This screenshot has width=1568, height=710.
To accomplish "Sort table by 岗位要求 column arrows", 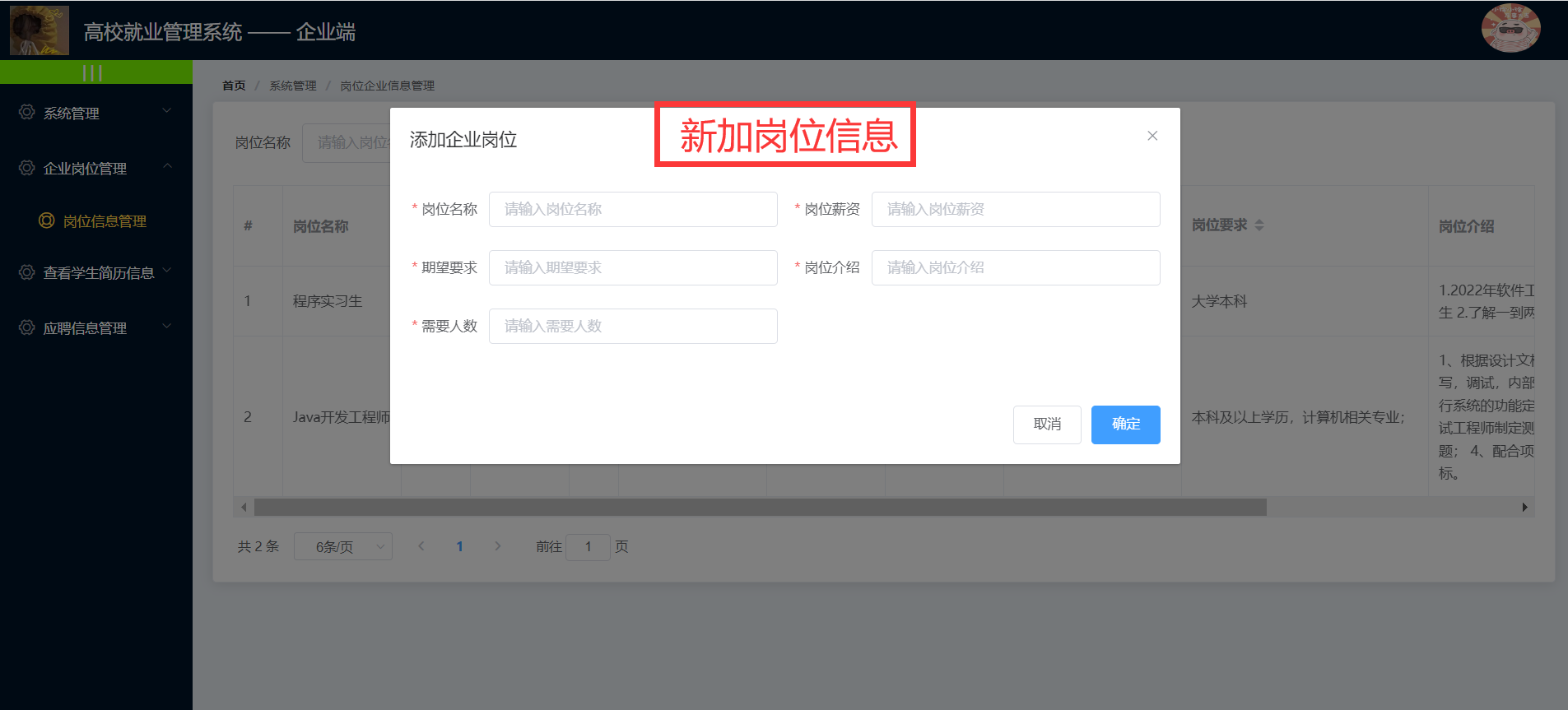I will click(x=1259, y=225).
